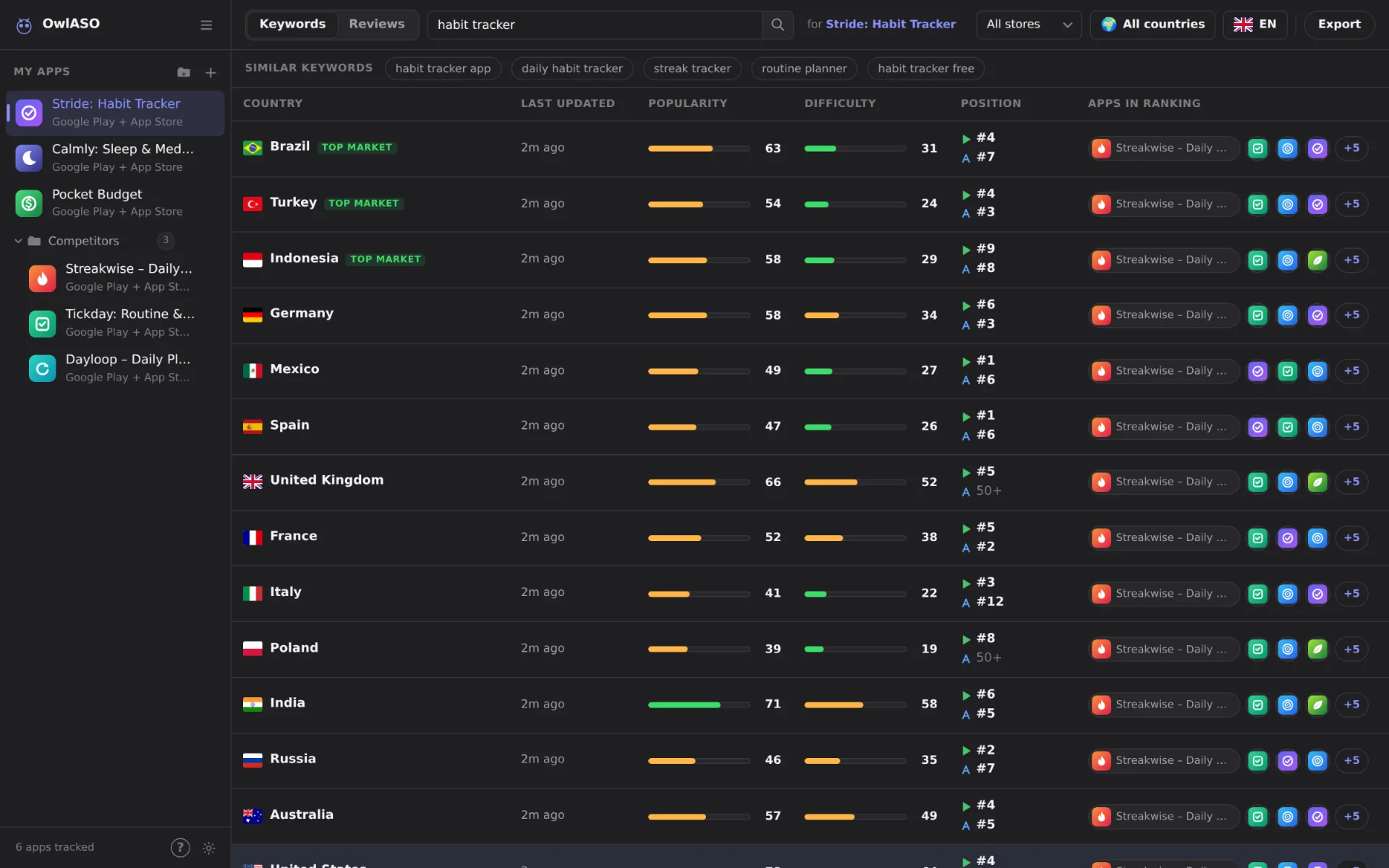Image resolution: width=1389 pixels, height=868 pixels.
Task: Select similar keyword habit tracker app
Action: coord(443,69)
